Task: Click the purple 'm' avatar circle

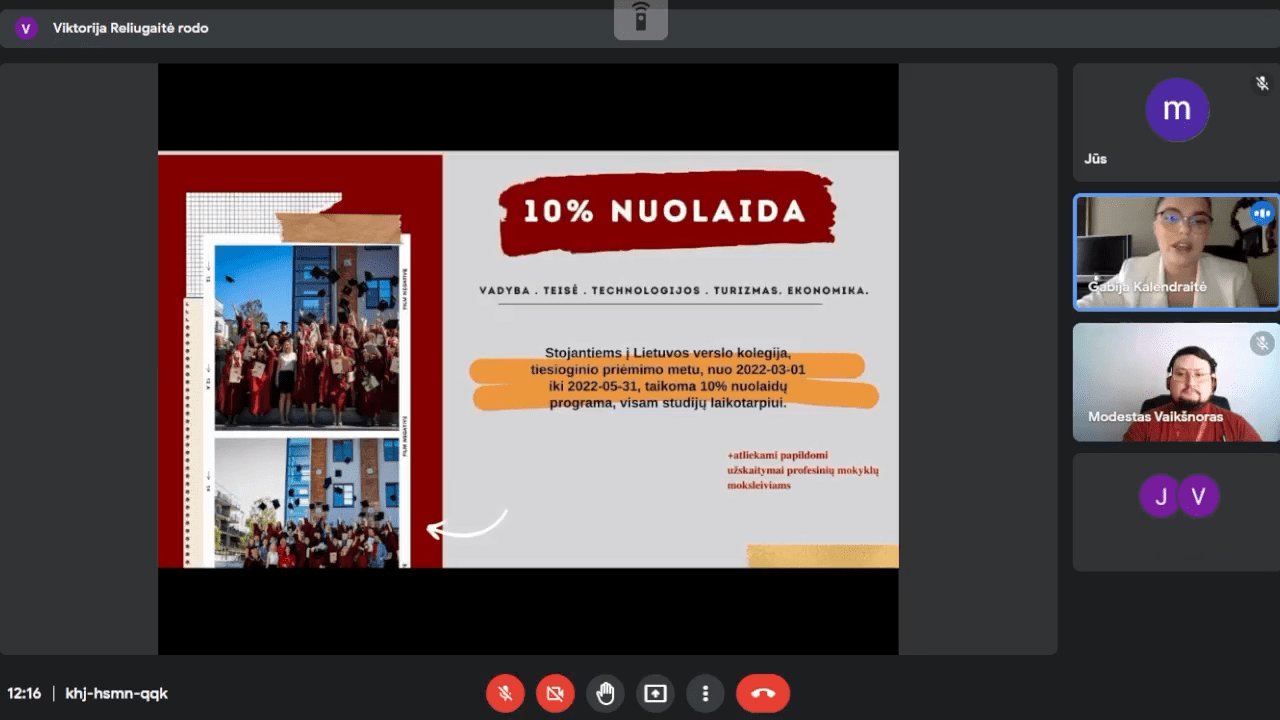Action: tap(1176, 109)
